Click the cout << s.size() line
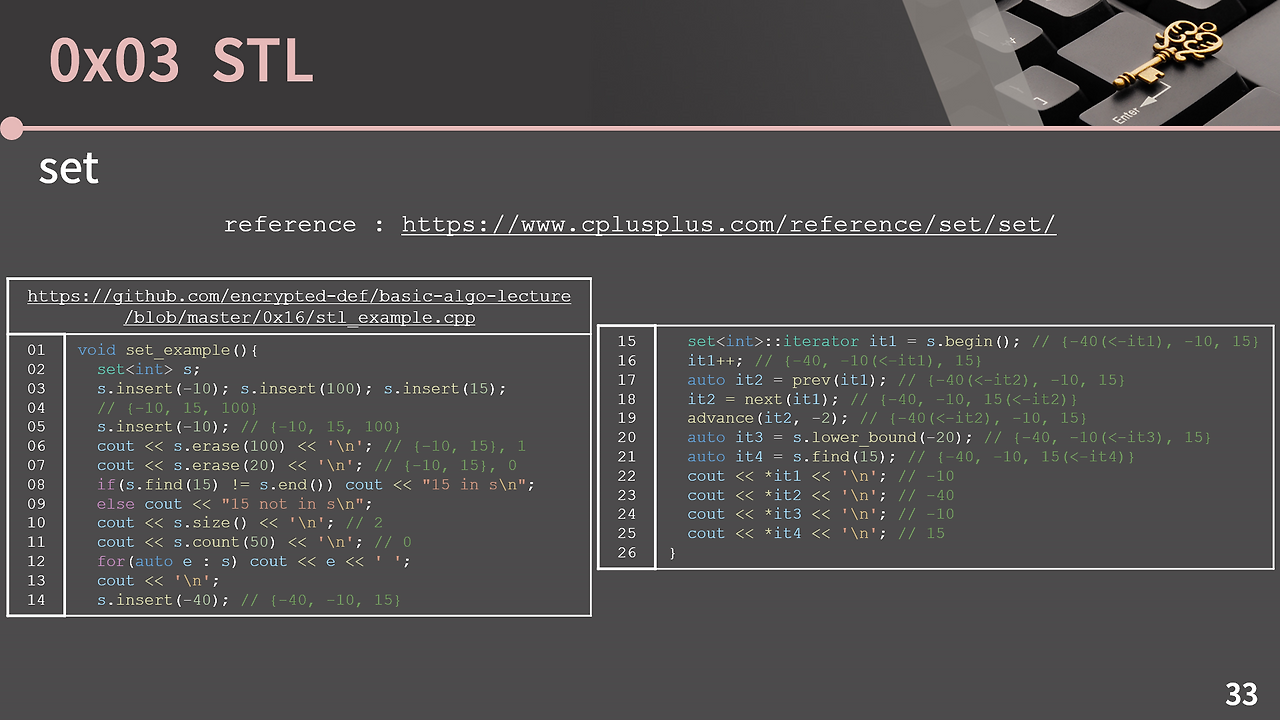 240,523
